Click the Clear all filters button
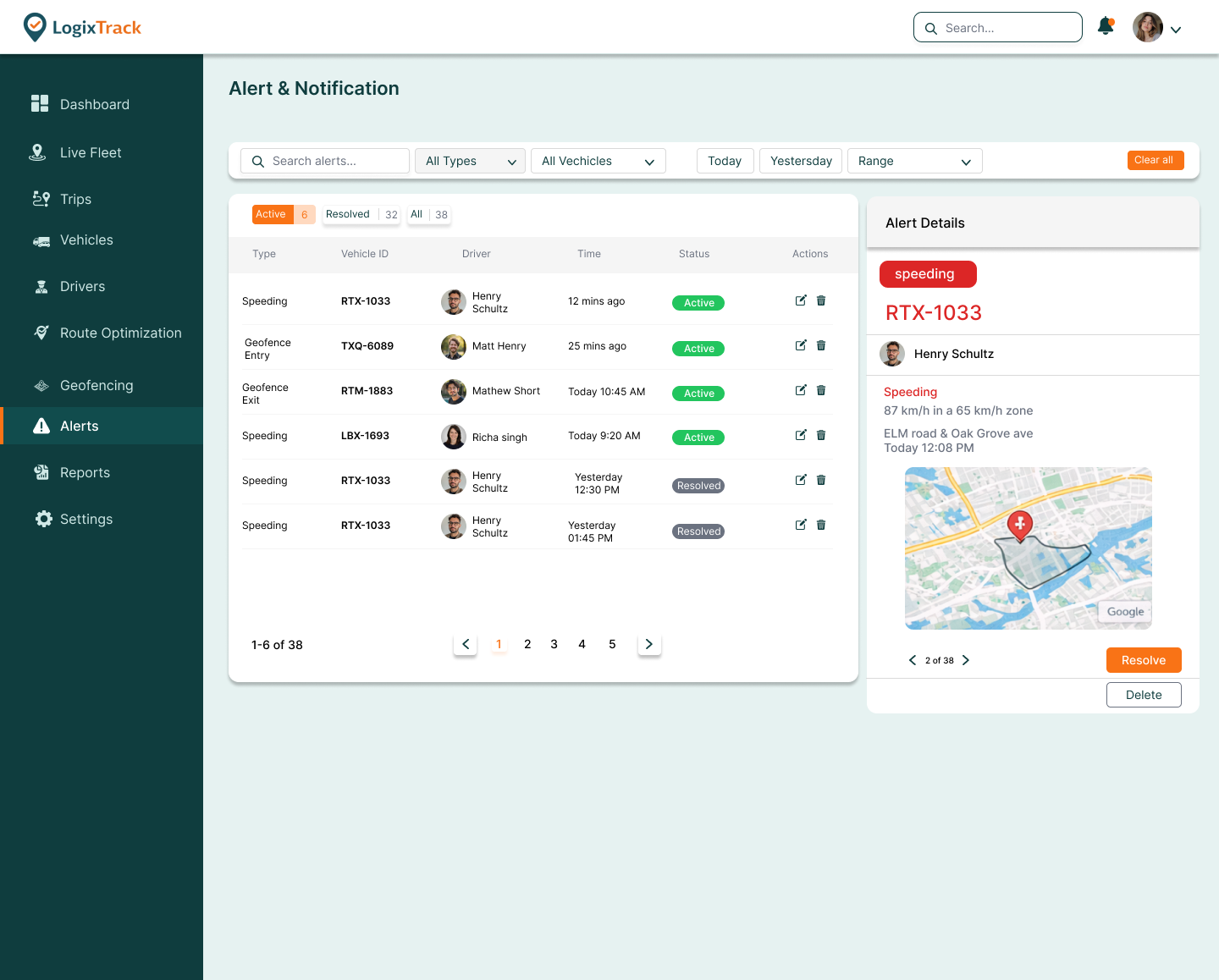The image size is (1219, 980). (1155, 160)
